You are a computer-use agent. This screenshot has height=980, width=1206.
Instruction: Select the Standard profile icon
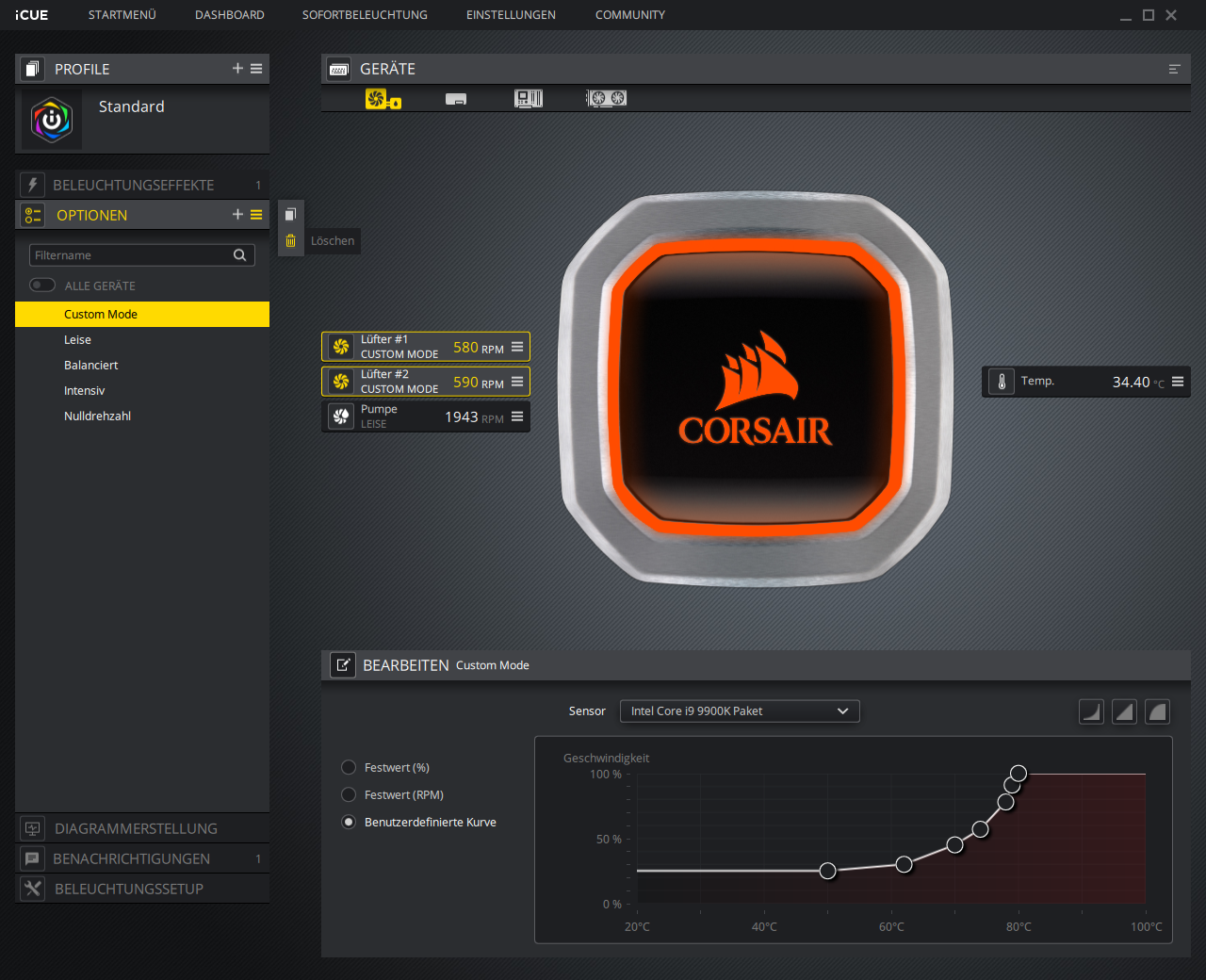coord(52,120)
